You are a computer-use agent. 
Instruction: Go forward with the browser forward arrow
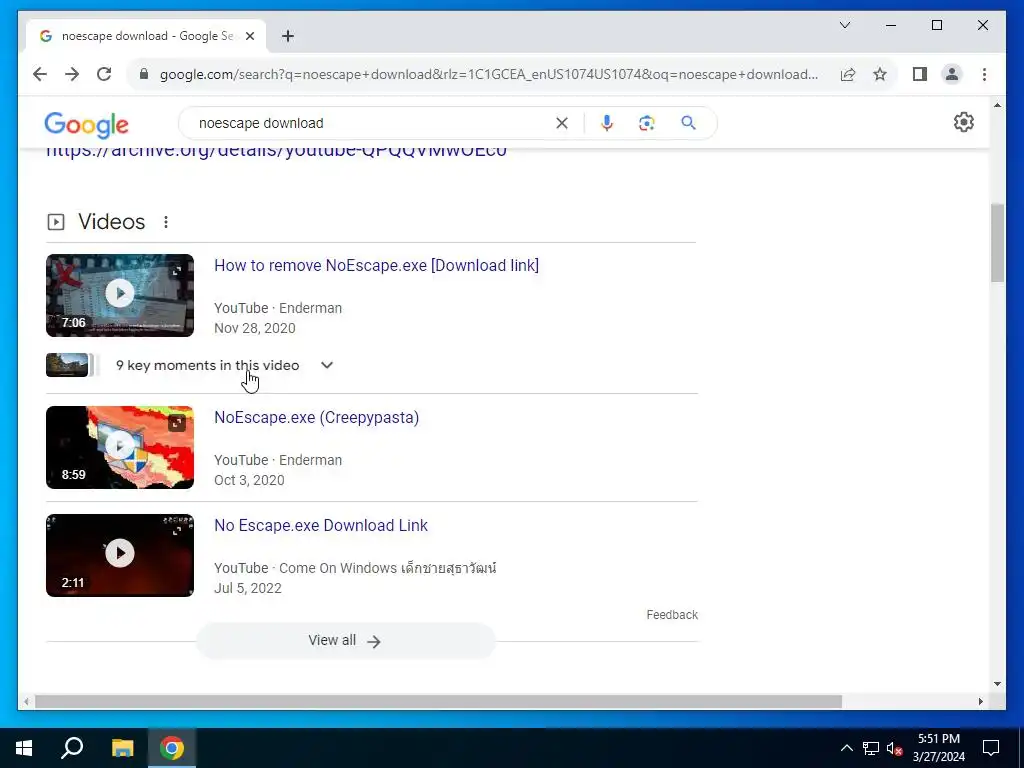(72, 74)
